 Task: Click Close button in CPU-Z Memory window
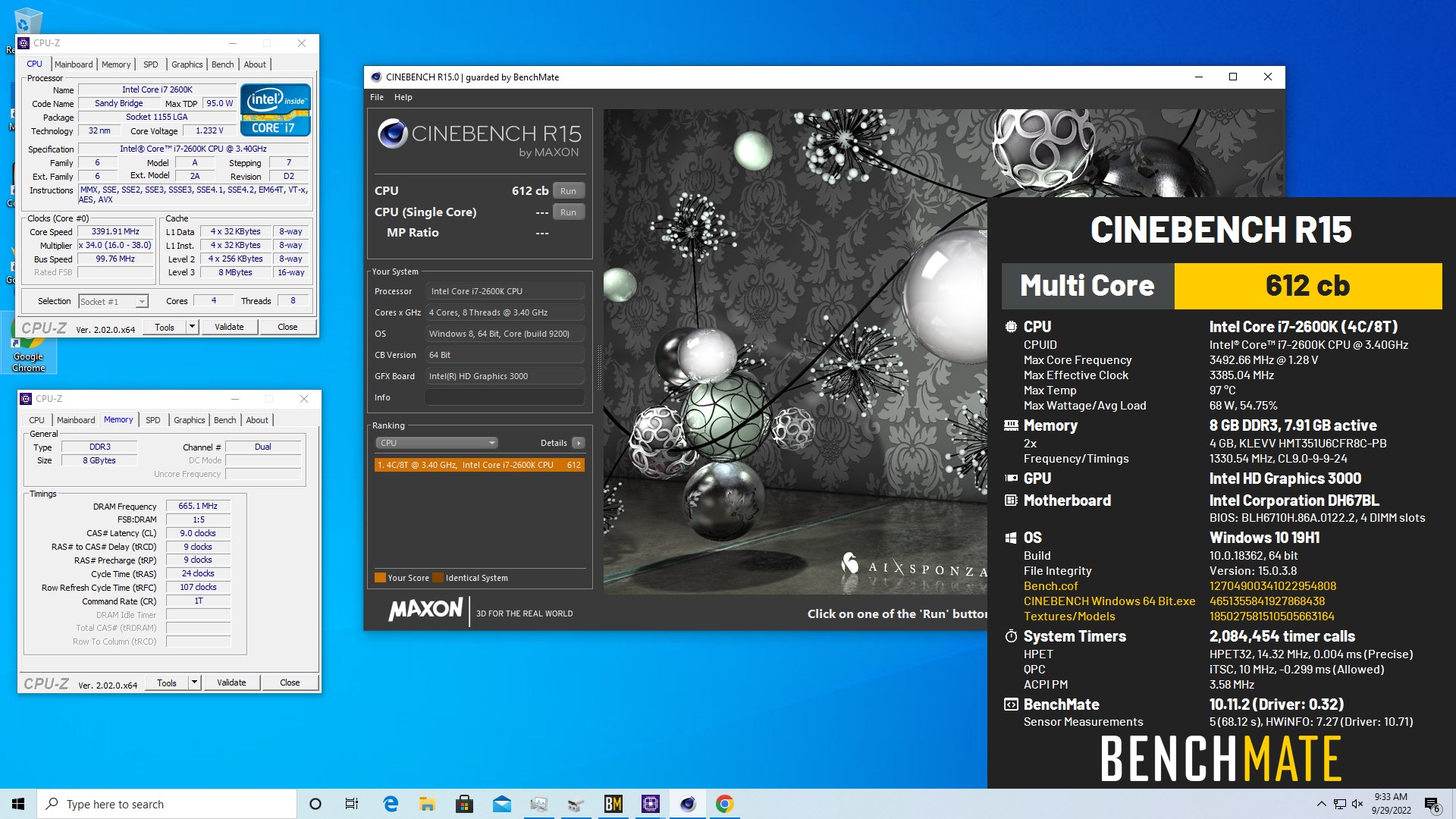click(290, 683)
